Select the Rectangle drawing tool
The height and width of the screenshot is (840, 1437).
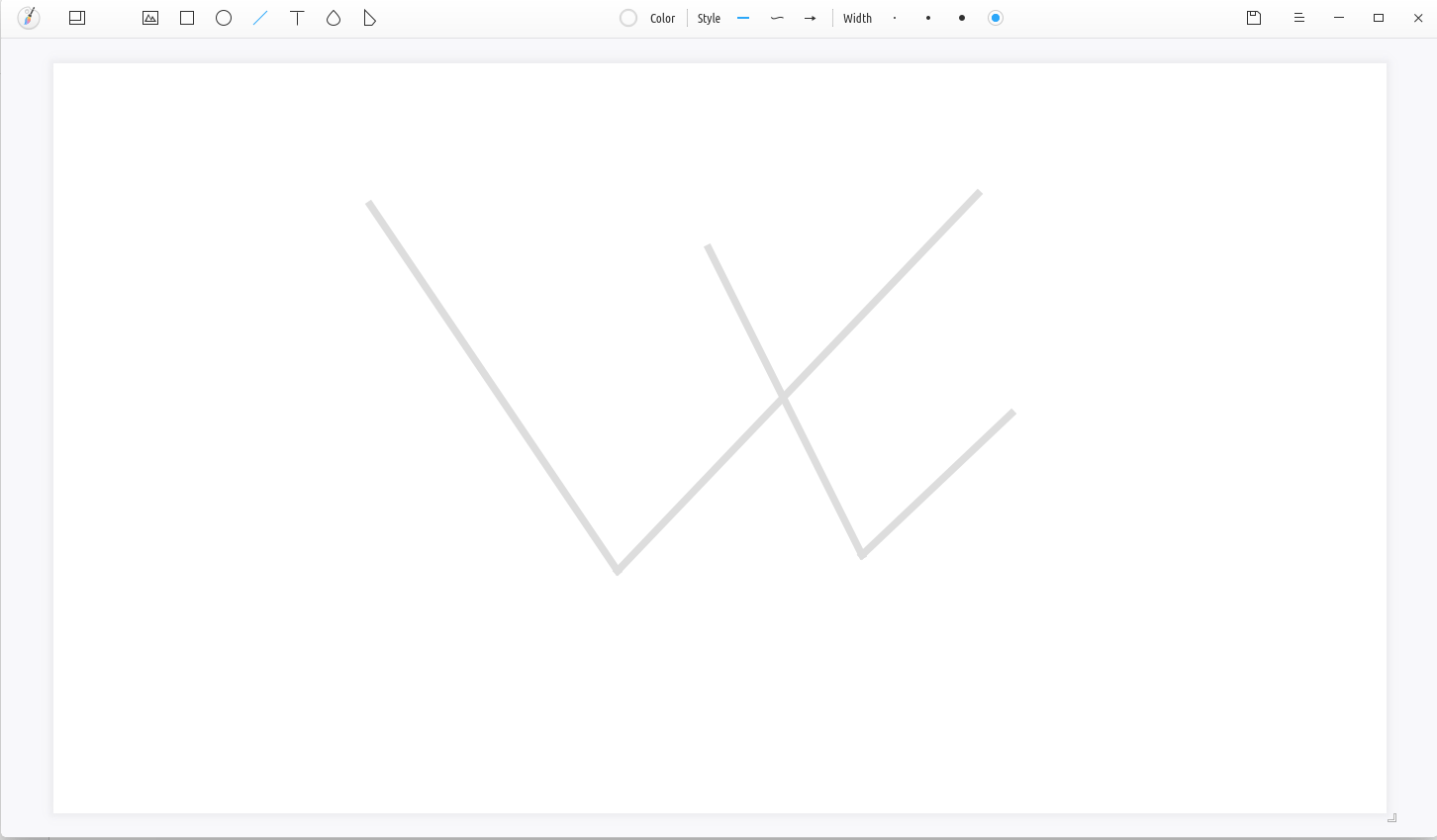coord(187,18)
